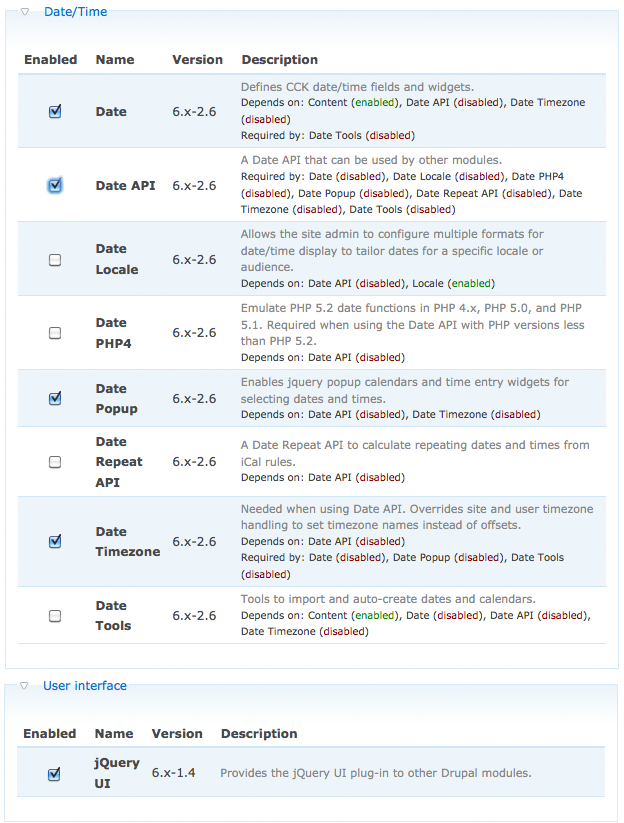624x823 pixels.
Task: Disable the Date Popup module checkbox
Action: [x=55, y=398]
